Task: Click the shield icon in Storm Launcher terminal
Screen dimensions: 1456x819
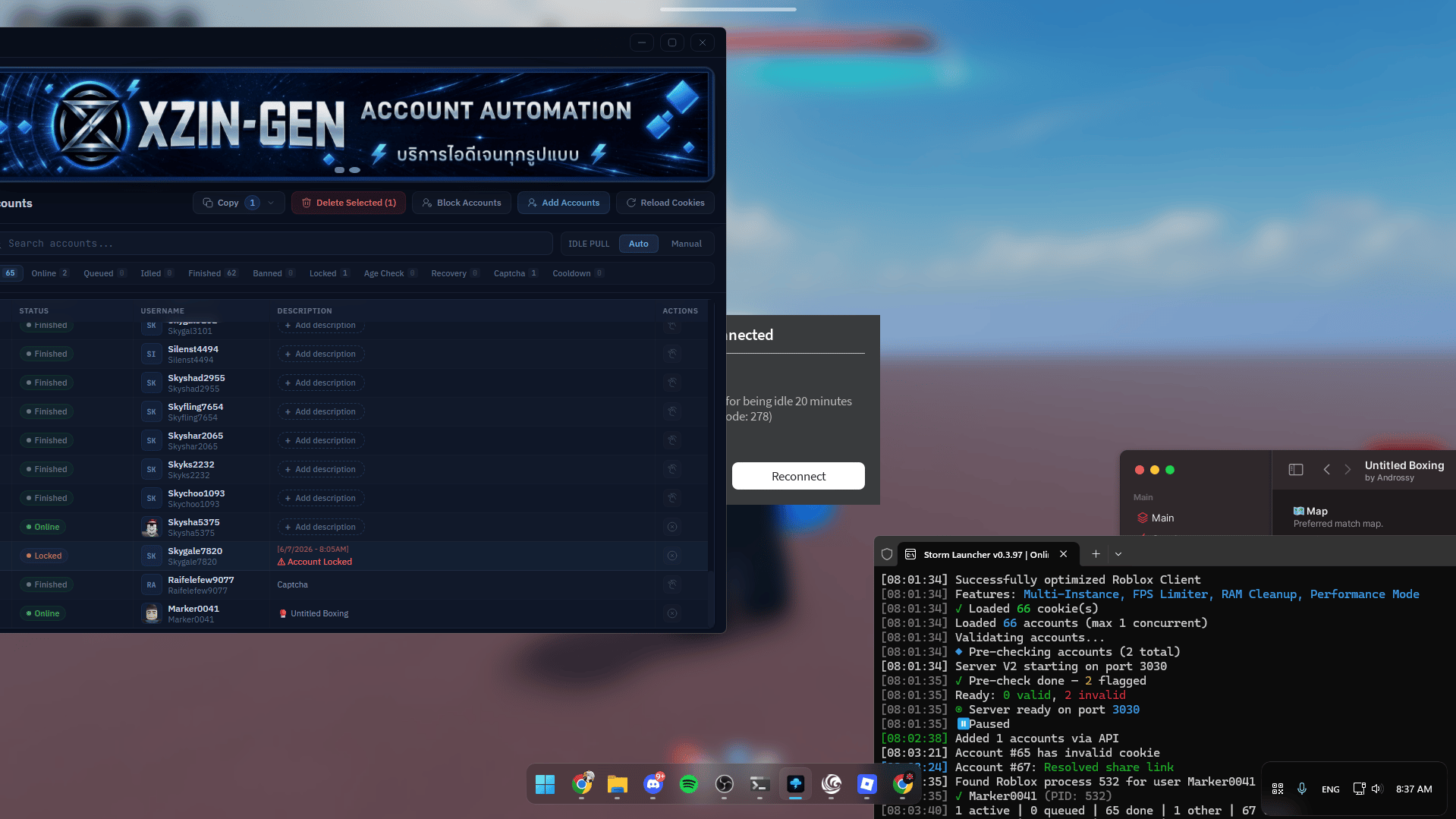Action: [887, 554]
